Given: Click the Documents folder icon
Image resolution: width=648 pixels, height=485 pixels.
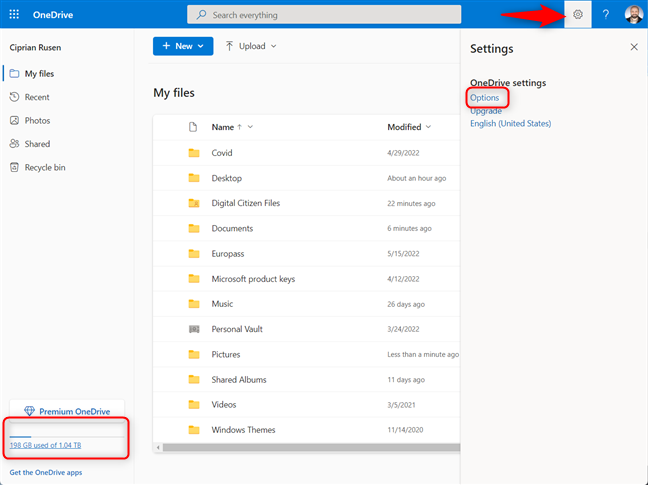Looking at the screenshot, I should [x=194, y=228].
